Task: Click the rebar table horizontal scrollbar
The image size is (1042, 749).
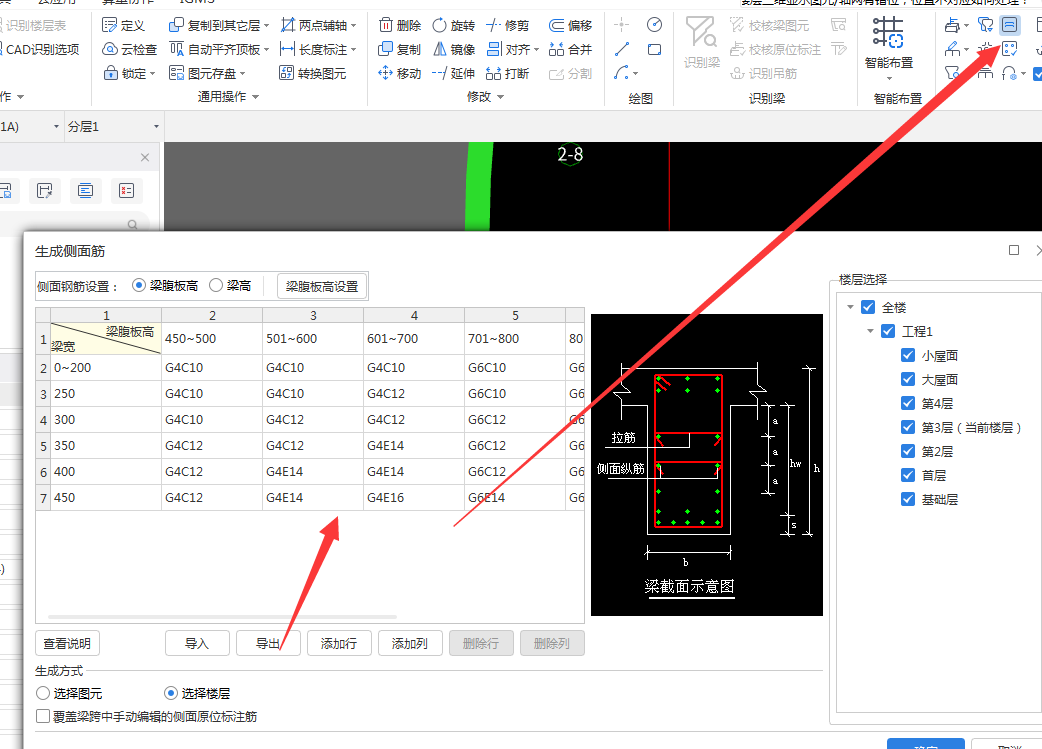Action: 223,617
